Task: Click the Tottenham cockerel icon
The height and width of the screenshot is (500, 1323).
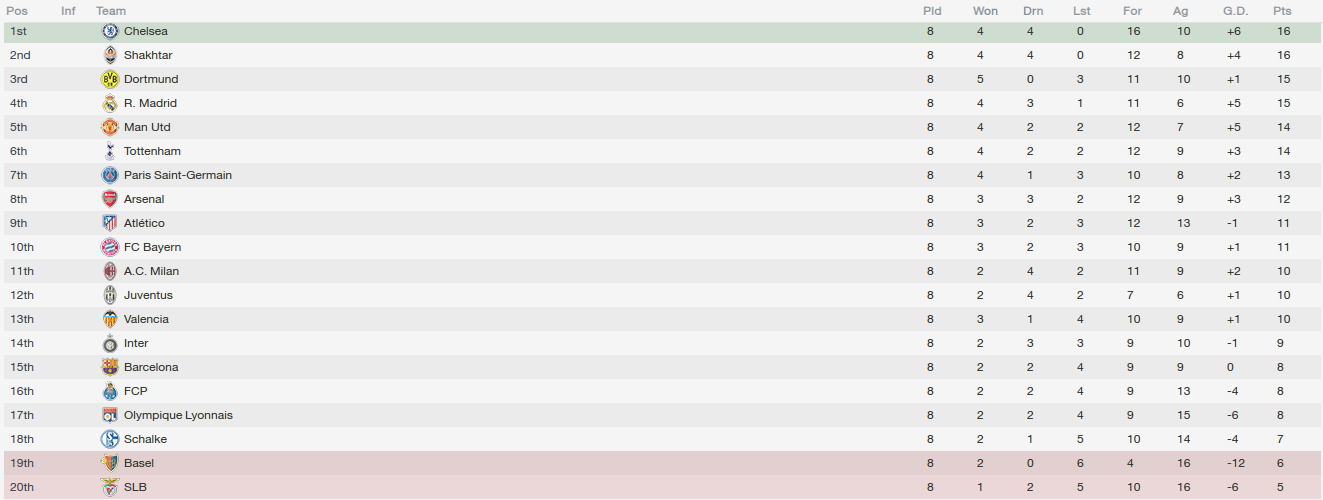Action: point(110,151)
